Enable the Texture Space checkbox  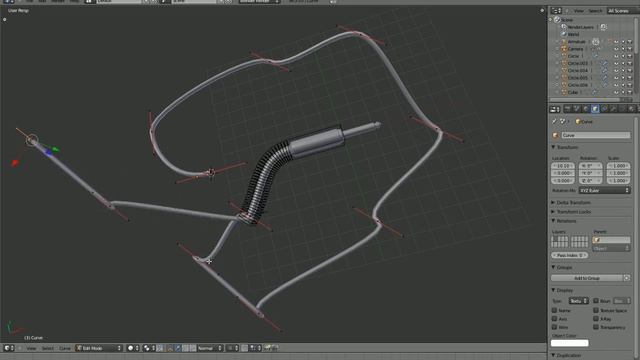596,311
